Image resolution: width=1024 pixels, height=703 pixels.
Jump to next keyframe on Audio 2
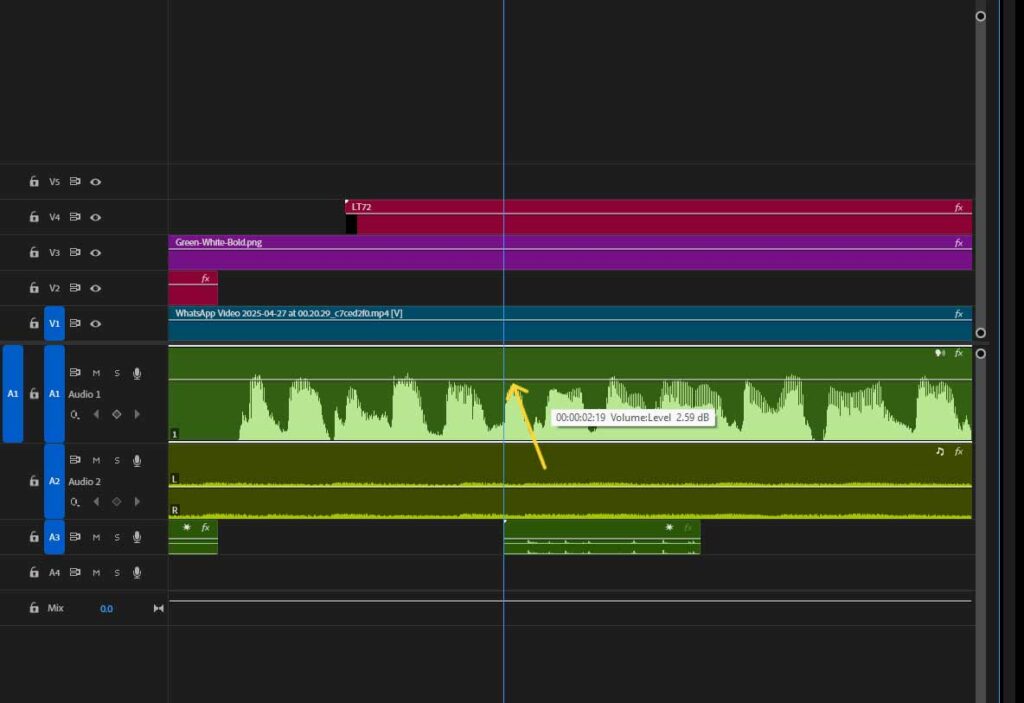136,500
